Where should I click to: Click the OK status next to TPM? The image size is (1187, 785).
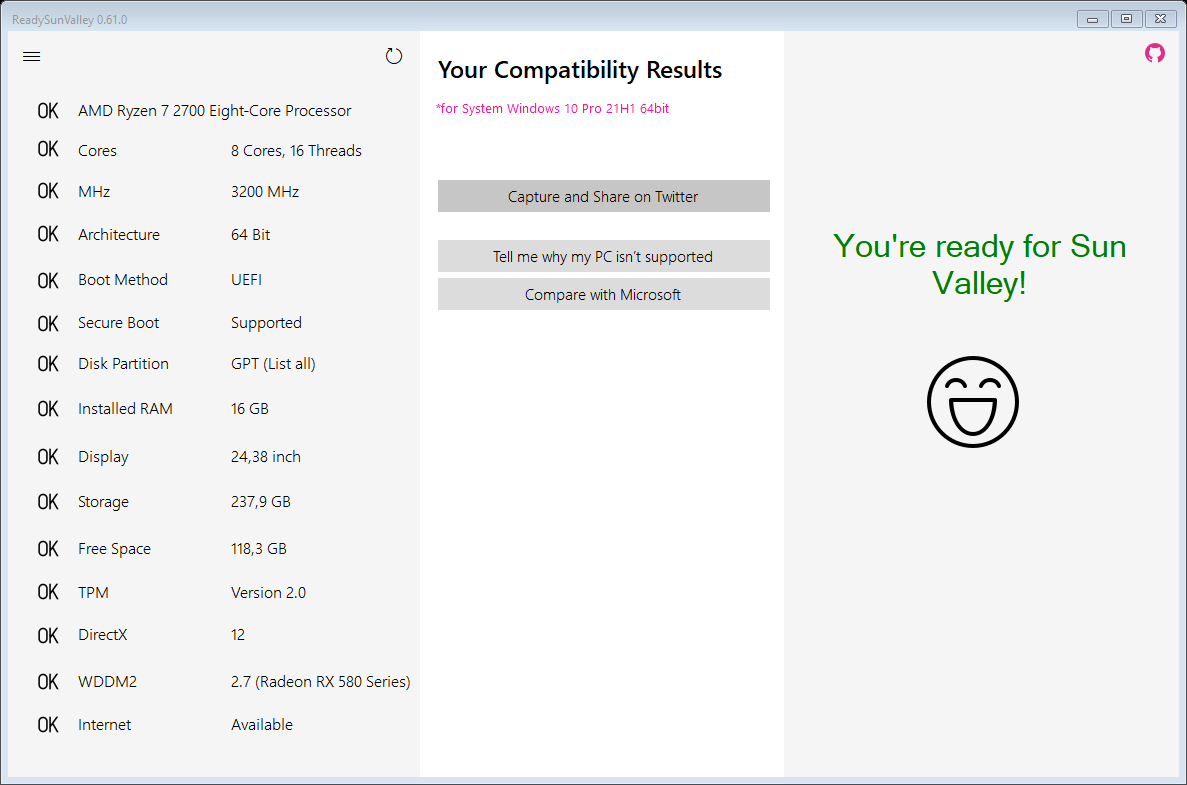click(x=48, y=592)
